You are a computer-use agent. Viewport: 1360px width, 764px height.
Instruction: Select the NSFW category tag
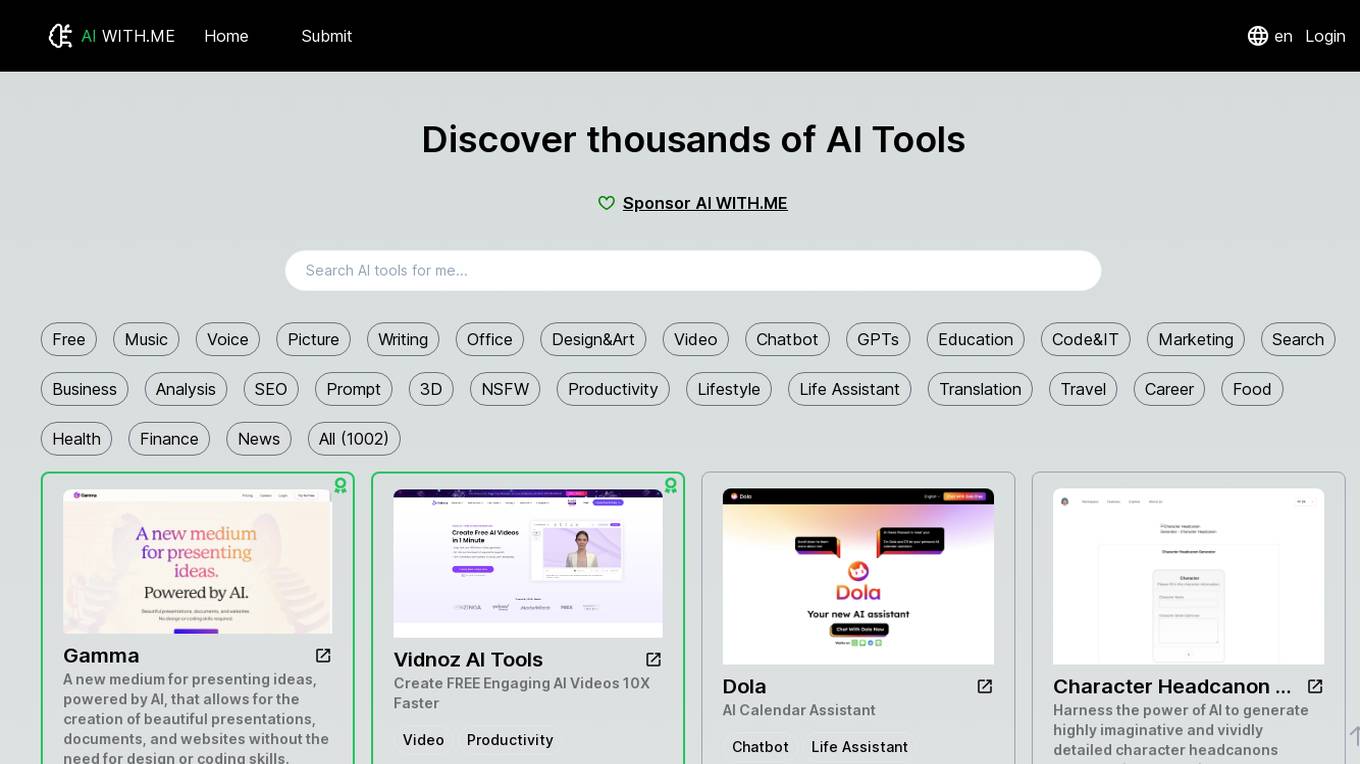coord(505,389)
